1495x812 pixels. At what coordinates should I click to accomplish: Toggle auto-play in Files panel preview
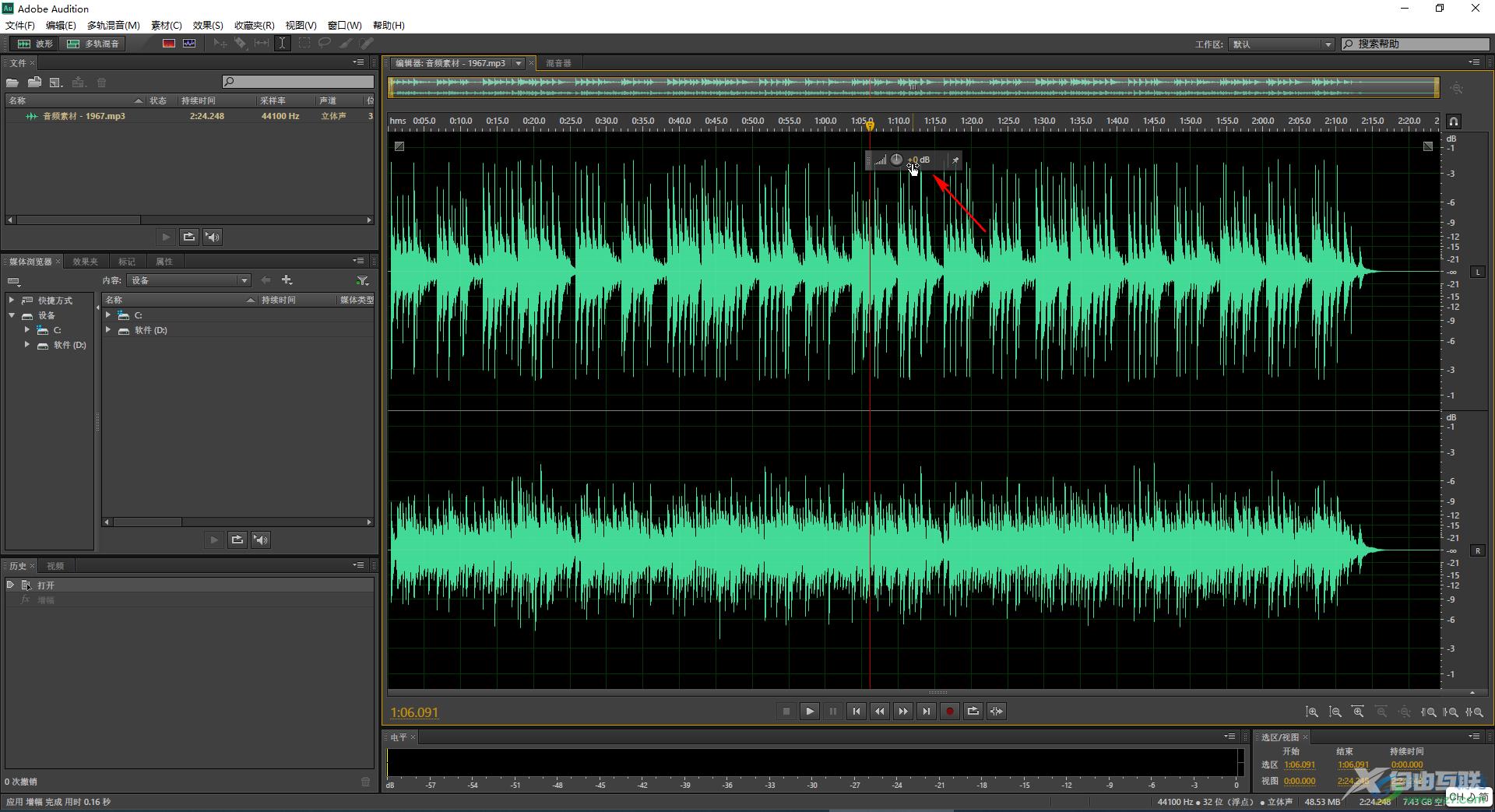coord(213,237)
